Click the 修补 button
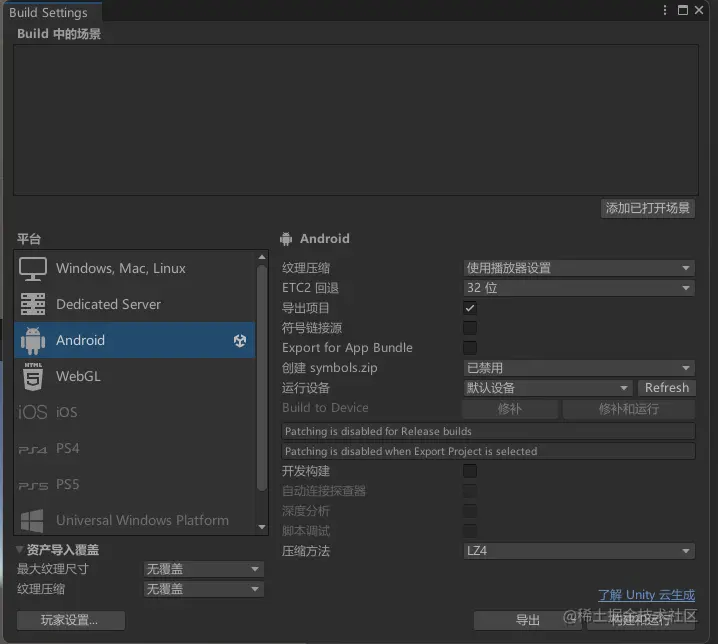 click(510, 409)
